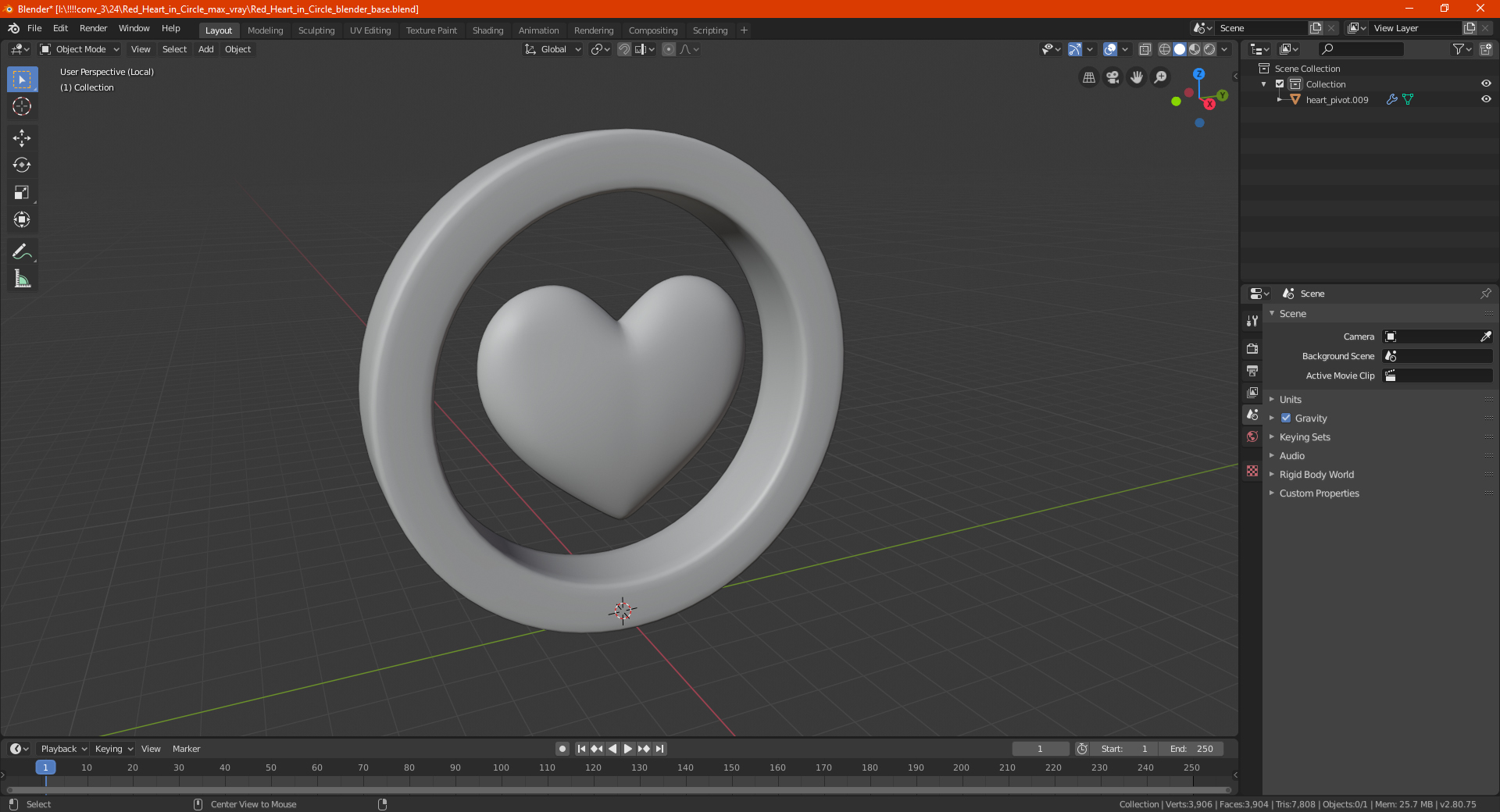Uncheck the Collection checkbox in outliner
1500x812 pixels.
tap(1280, 84)
